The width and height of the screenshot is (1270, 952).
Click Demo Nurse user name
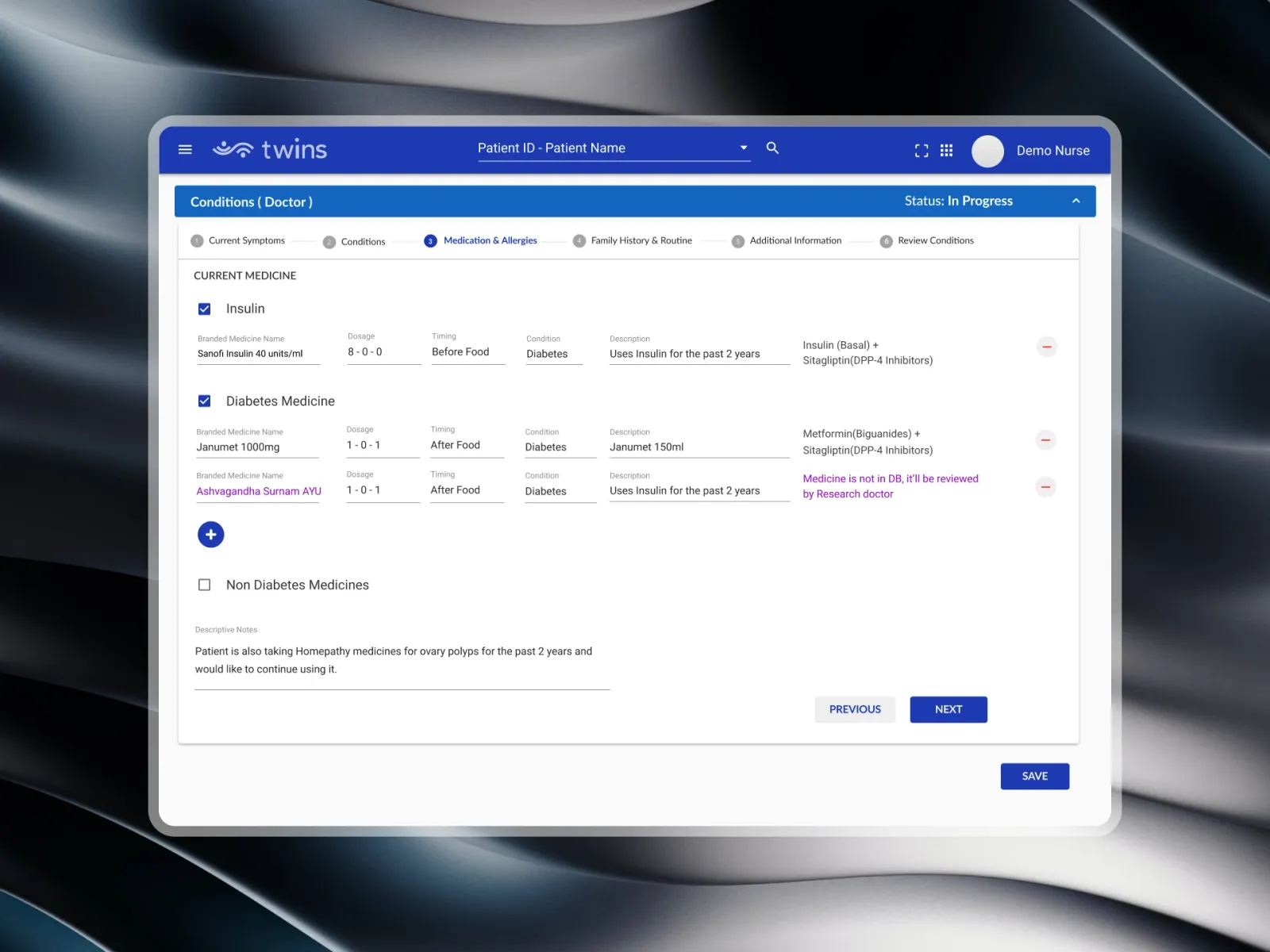tap(1053, 151)
